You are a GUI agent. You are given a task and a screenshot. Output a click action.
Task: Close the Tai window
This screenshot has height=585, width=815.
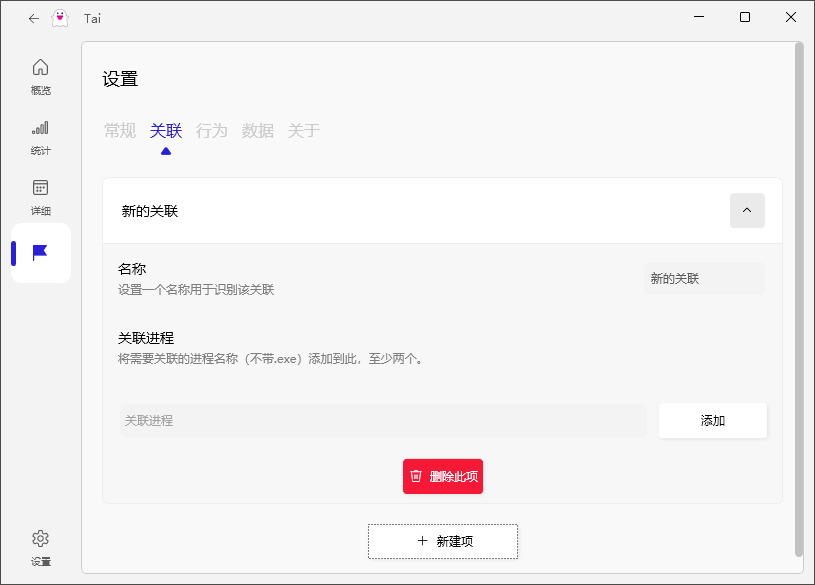pyautogui.click(x=791, y=17)
